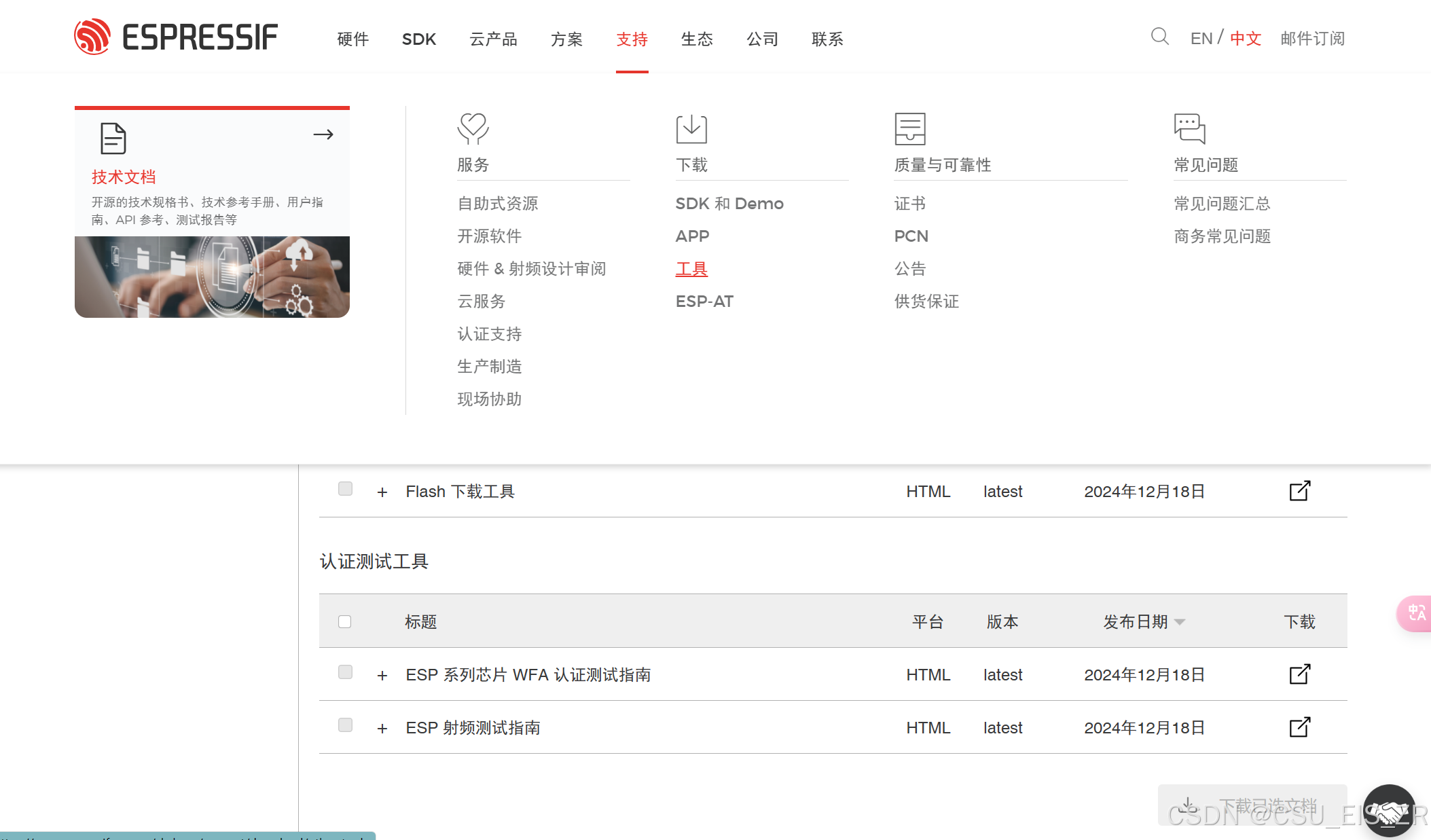The image size is (1431, 840).
Task: Click the arrow on 技术文档 card
Action: [x=323, y=134]
